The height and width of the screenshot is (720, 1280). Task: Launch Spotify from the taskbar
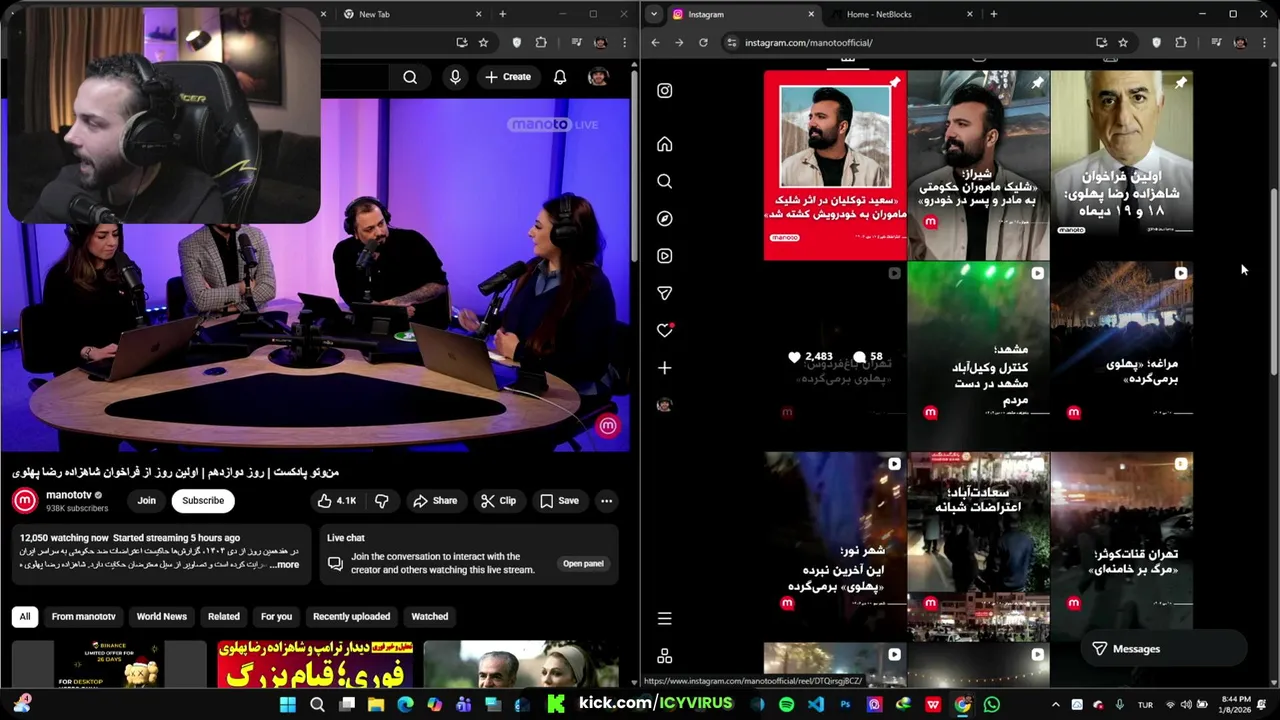point(787,705)
